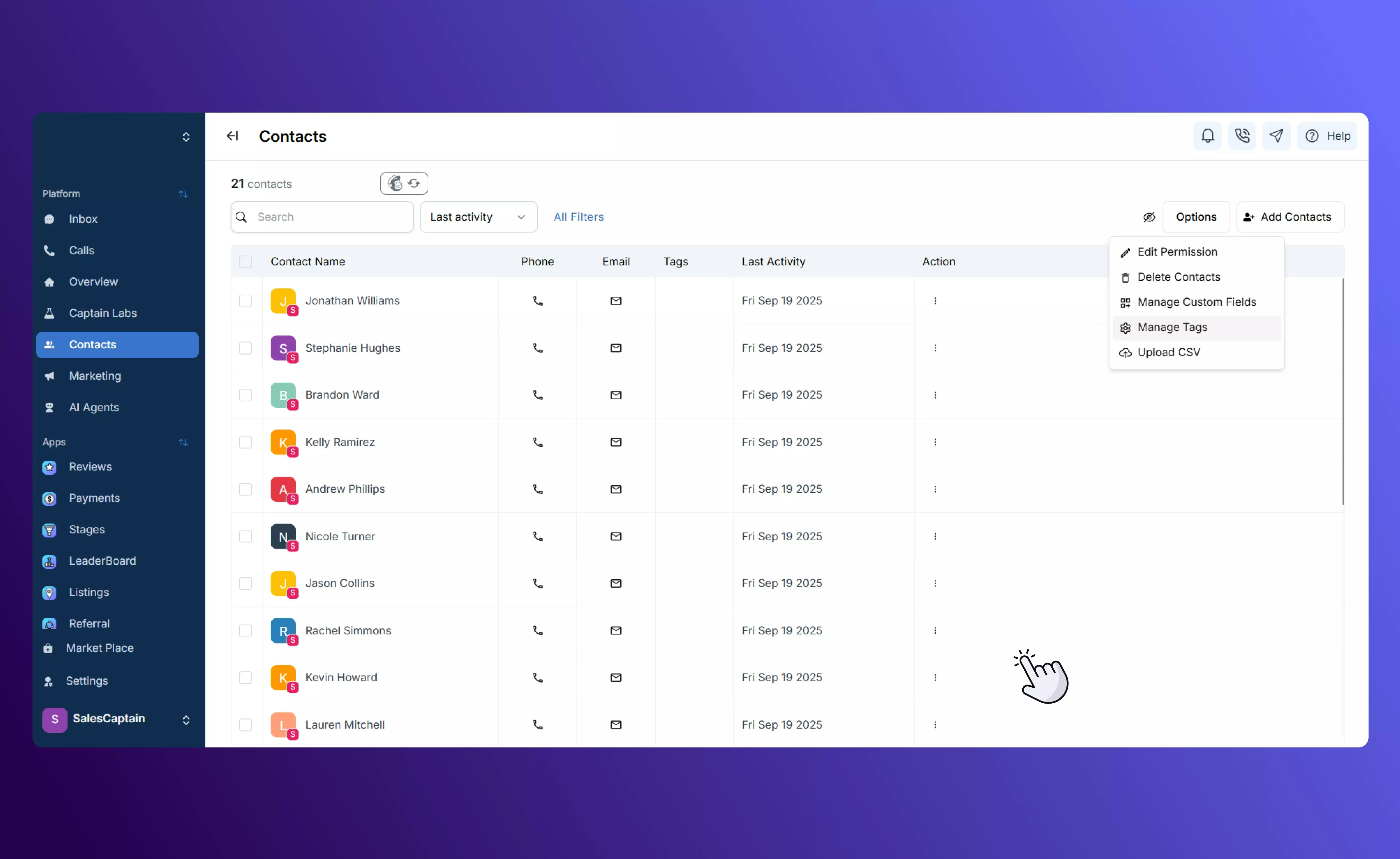1400x859 pixels.
Task: Choose Manage Tags from options menu
Action: coord(1172,327)
